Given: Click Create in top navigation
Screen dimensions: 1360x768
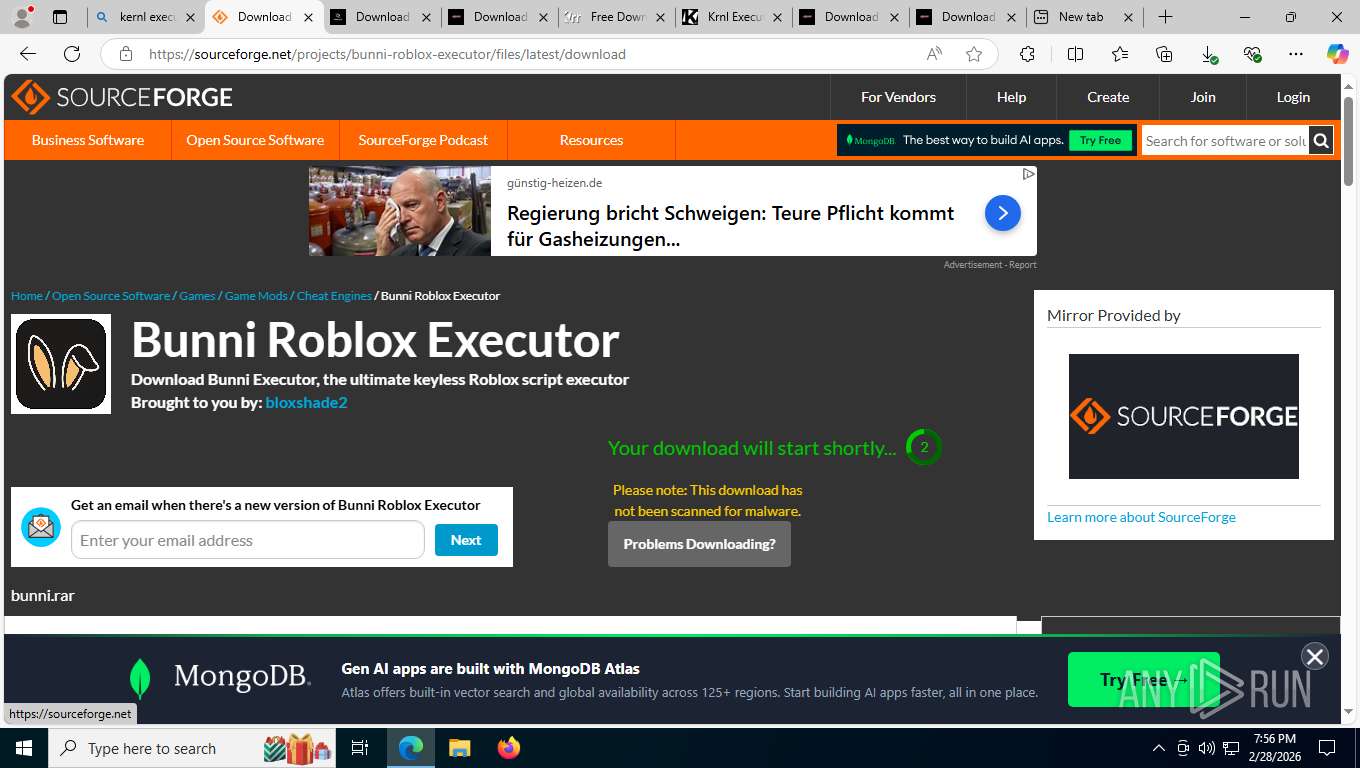Looking at the screenshot, I should coord(1108,97).
